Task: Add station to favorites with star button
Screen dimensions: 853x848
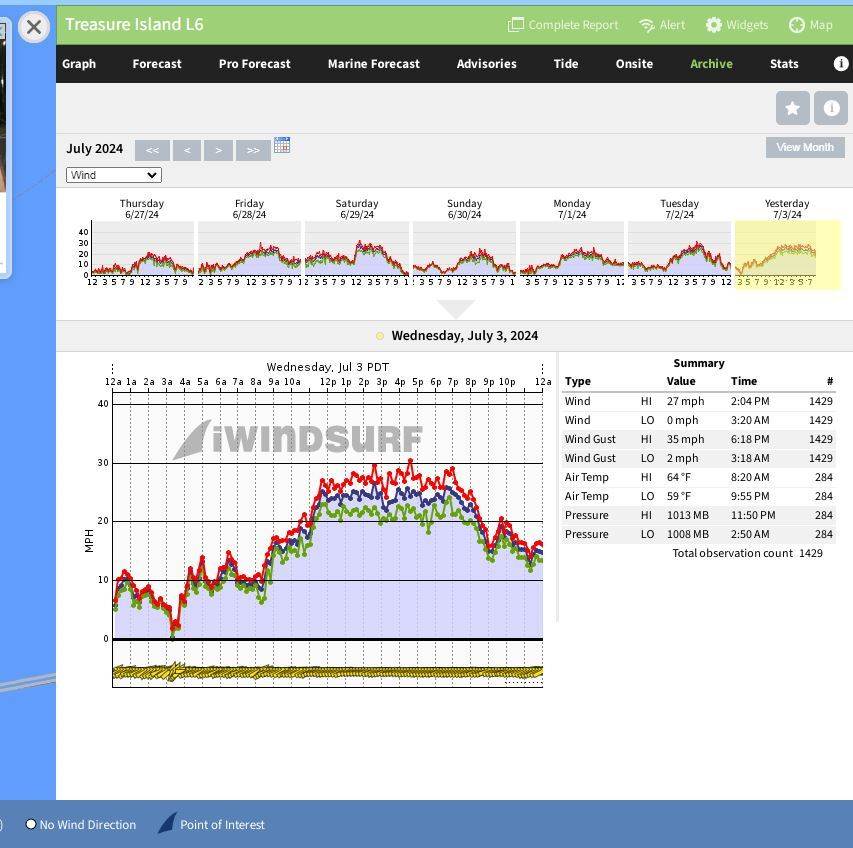Action: (x=792, y=108)
